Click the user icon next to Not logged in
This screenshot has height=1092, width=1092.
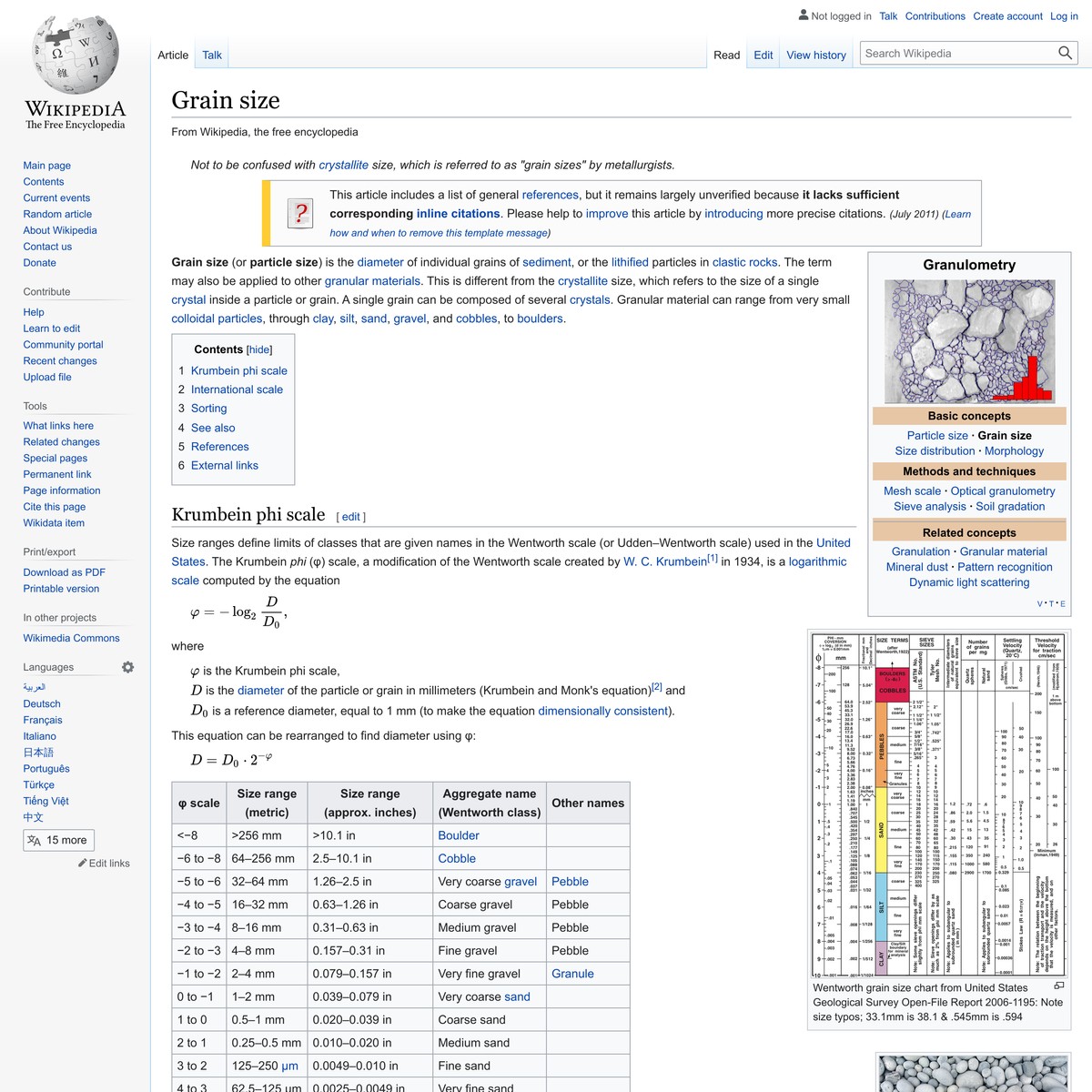click(x=803, y=15)
